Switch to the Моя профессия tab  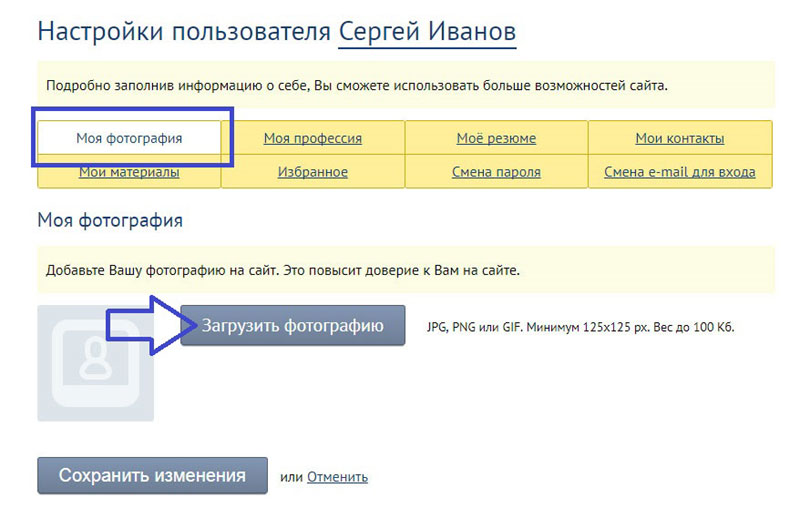point(312,138)
